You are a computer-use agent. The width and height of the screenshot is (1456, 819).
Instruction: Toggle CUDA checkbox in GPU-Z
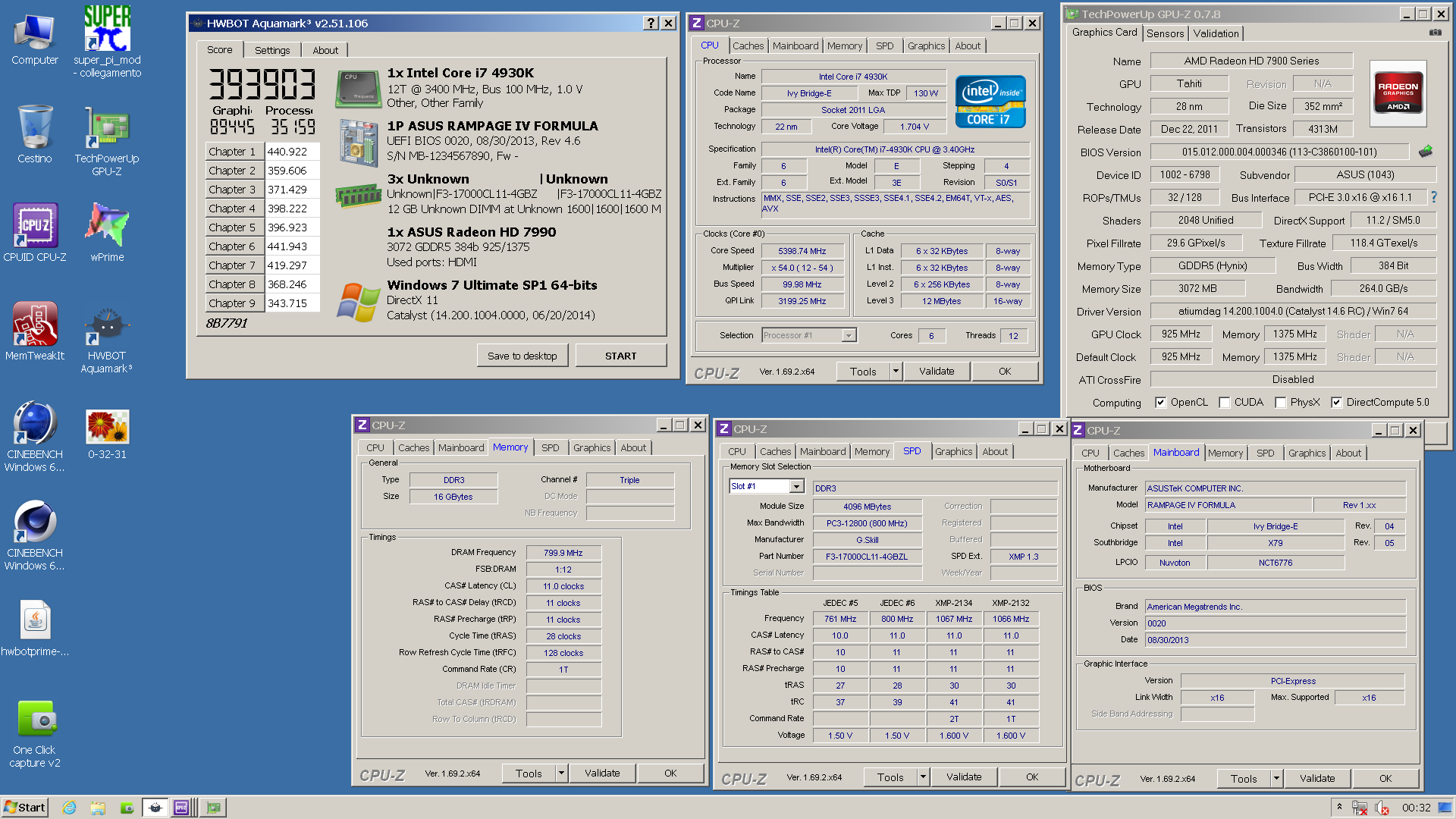coord(1224,403)
